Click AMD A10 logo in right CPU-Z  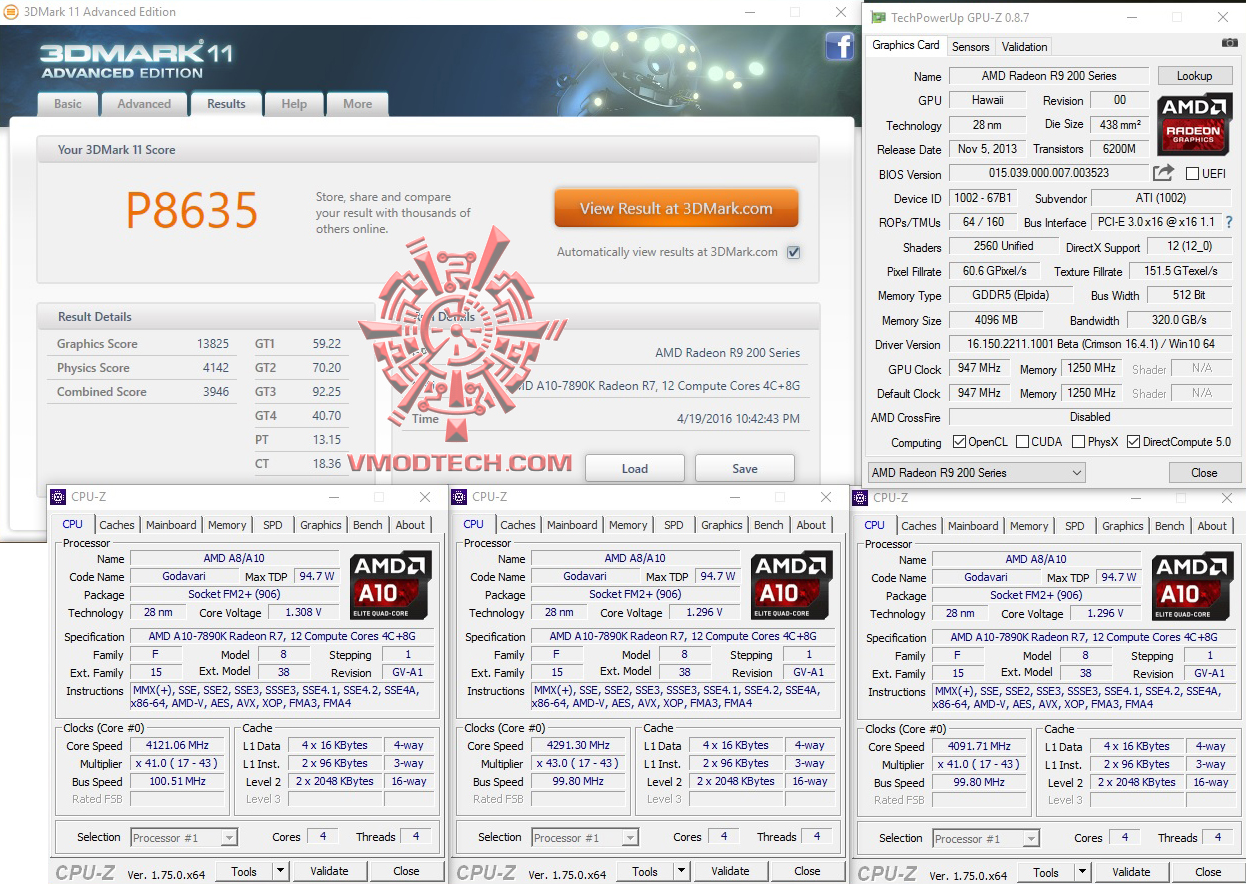tap(1193, 586)
